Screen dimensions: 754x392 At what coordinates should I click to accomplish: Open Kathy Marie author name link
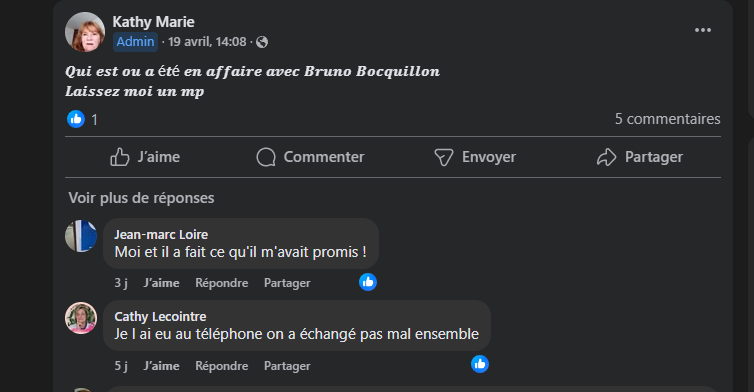(x=153, y=22)
